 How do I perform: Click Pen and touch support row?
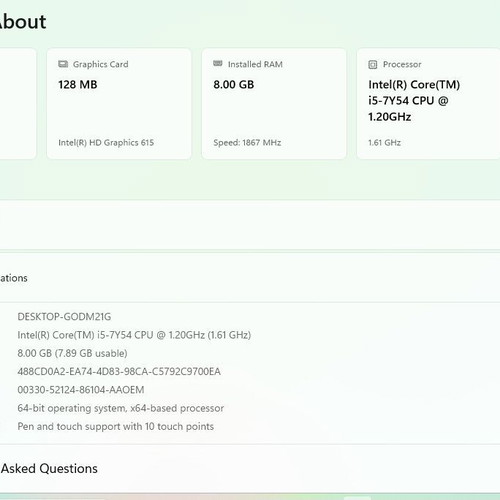116,426
